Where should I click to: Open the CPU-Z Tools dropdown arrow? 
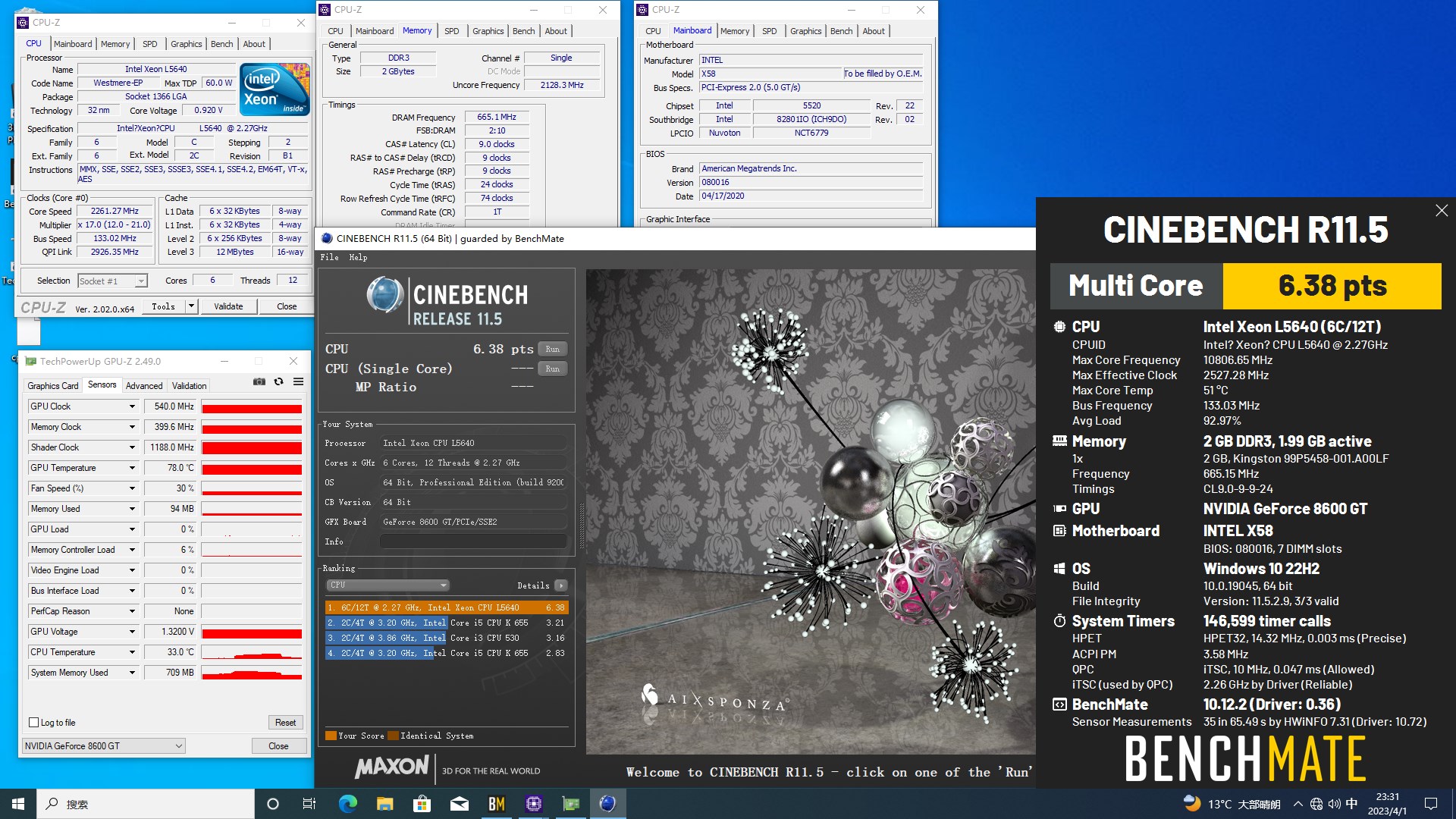191,306
